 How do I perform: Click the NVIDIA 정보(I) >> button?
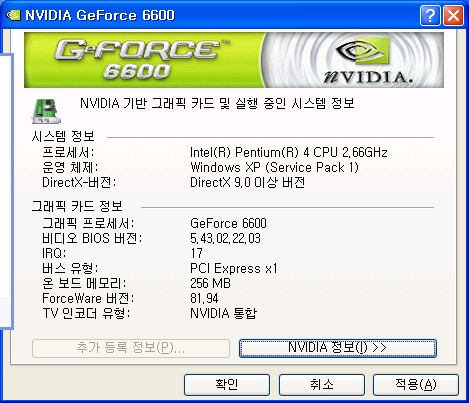click(337, 348)
